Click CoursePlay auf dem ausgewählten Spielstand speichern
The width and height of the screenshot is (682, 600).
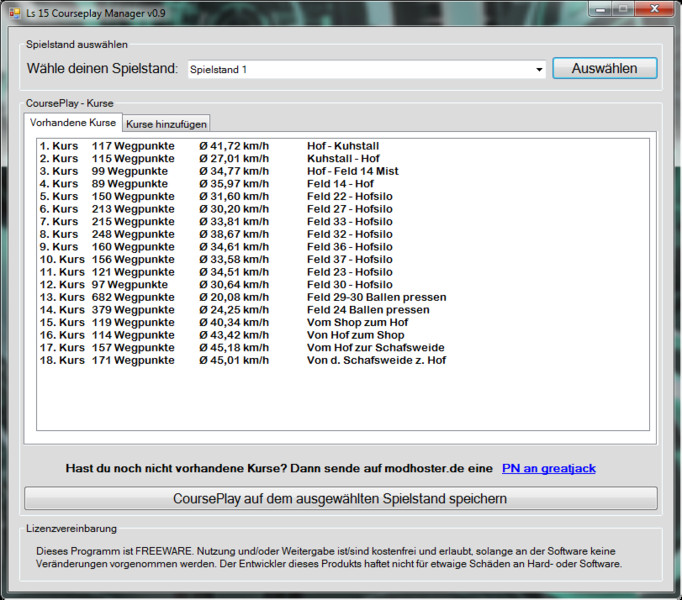pos(341,498)
